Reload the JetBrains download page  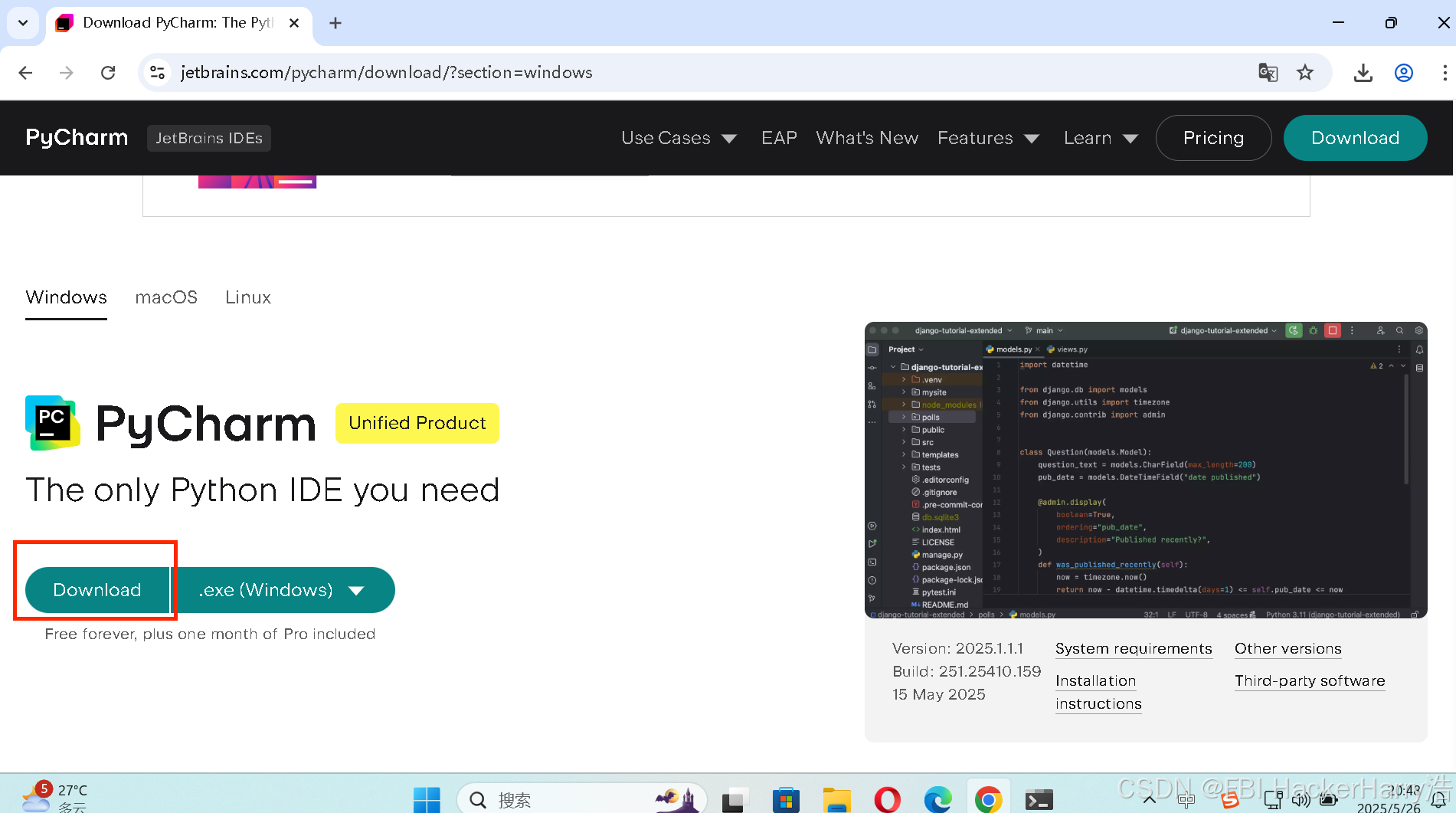click(108, 73)
